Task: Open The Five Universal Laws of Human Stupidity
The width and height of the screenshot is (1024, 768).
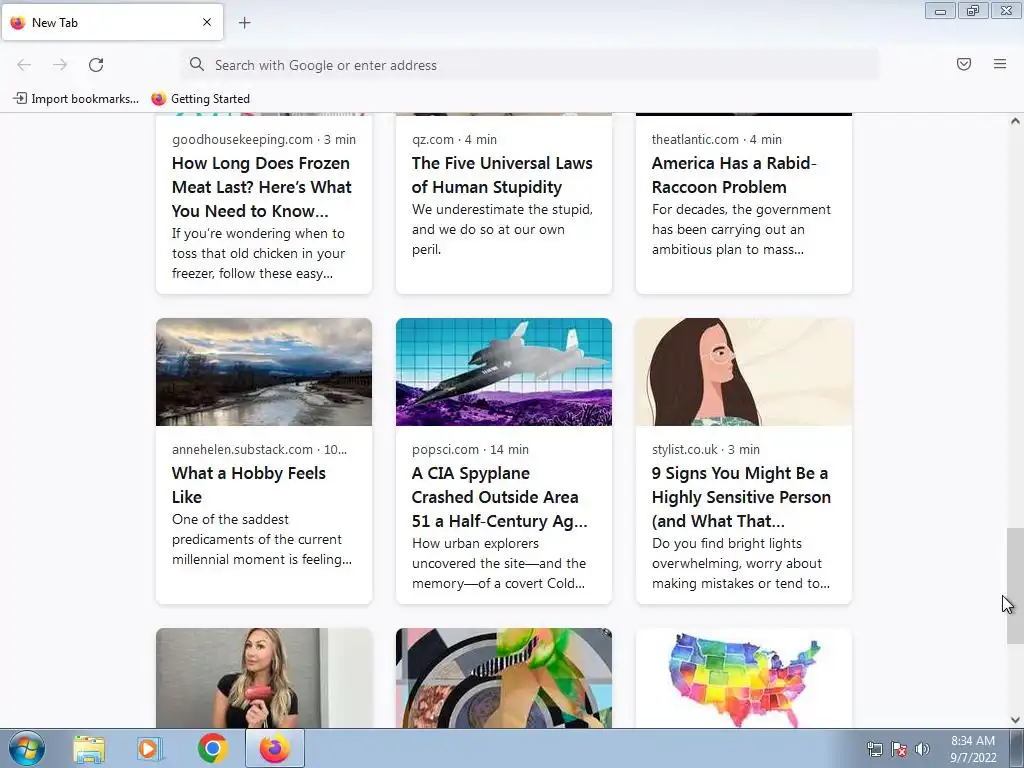Action: pyautogui.click(x=502, y=175)
